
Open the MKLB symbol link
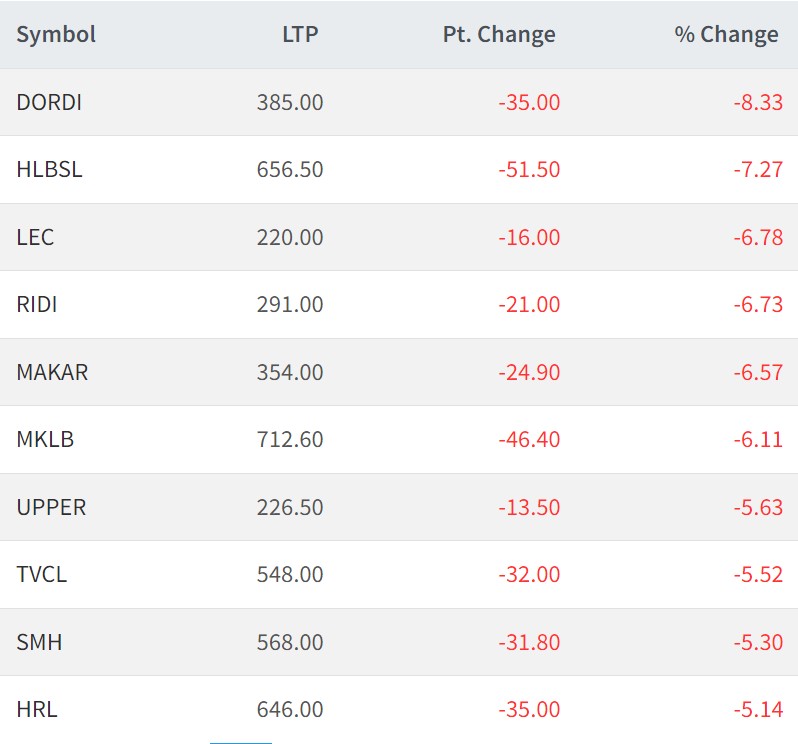pyautogui.click(x=45, y=440)
